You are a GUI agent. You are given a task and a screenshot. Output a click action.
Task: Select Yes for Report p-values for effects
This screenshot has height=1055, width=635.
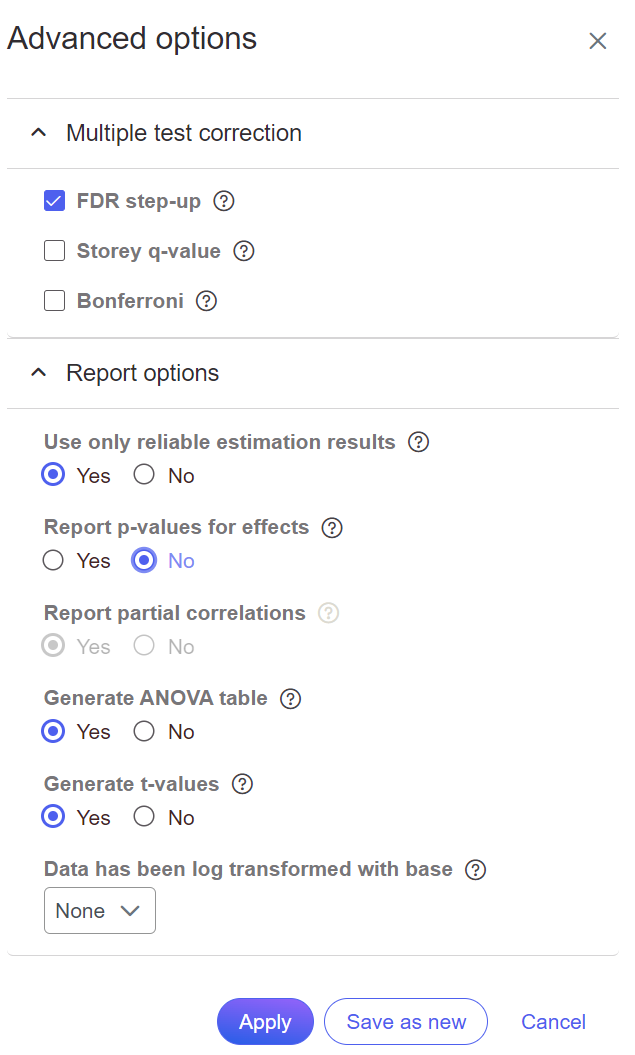54,561
